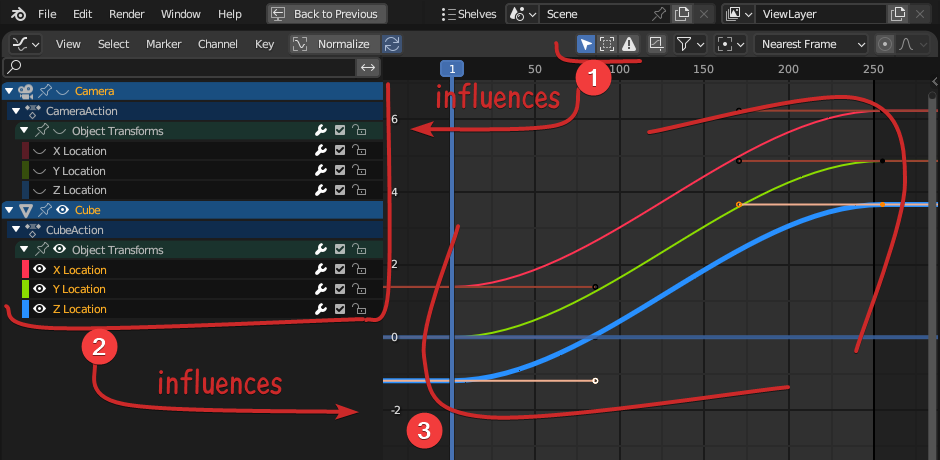Collapse Camera's Object Transforms group
This screenshot has width=940, height=460.
click(24, 131)
